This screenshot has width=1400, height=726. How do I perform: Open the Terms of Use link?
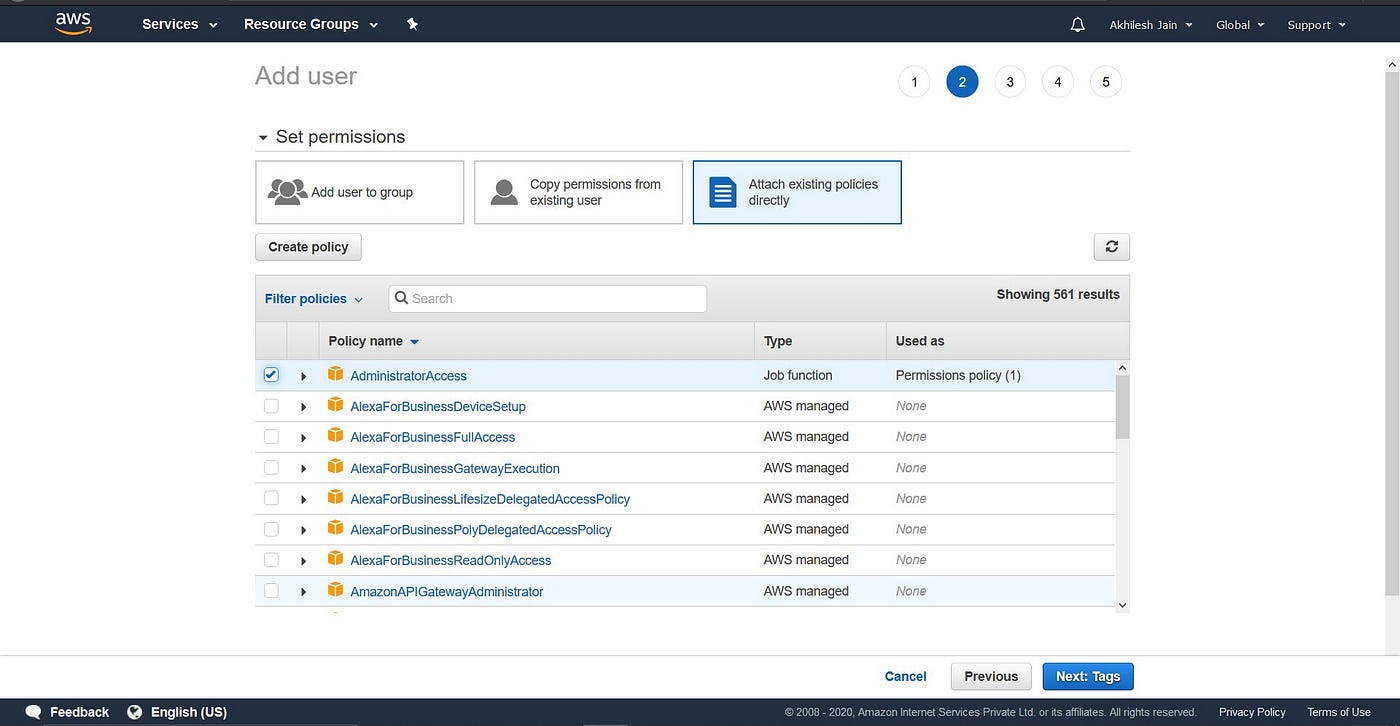[1338, 712]
